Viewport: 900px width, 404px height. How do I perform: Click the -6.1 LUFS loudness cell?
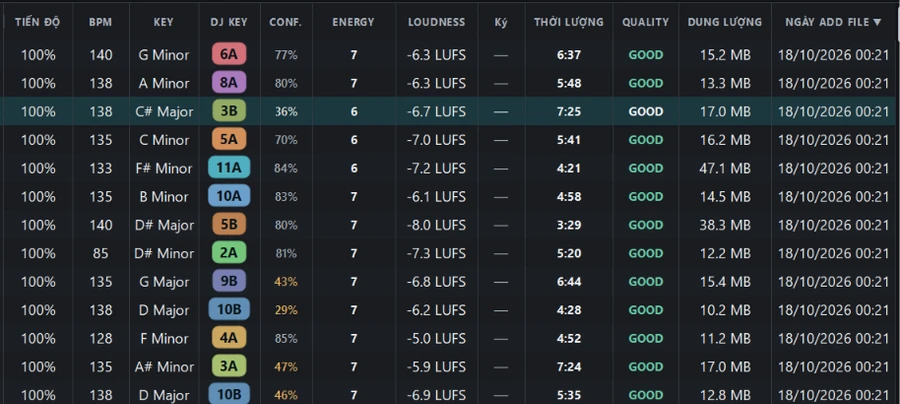[x=436, y=197]
